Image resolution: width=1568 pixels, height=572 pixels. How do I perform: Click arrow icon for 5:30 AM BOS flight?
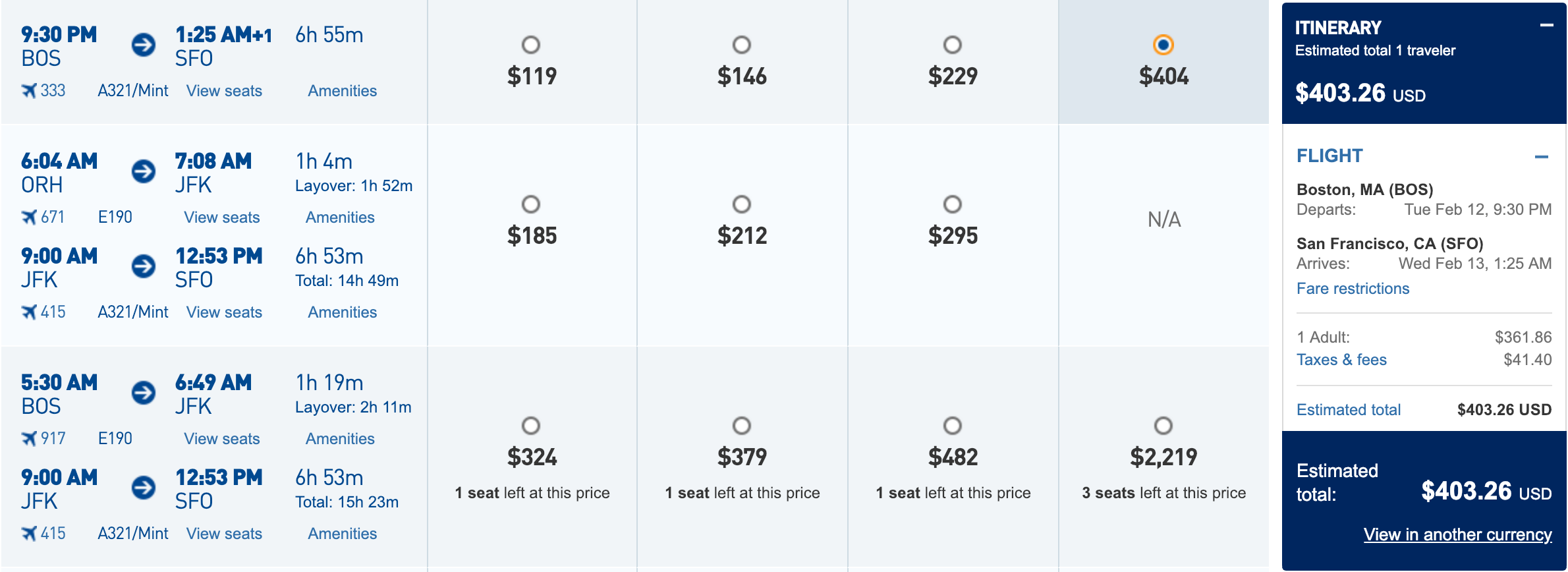coord(144,393)
